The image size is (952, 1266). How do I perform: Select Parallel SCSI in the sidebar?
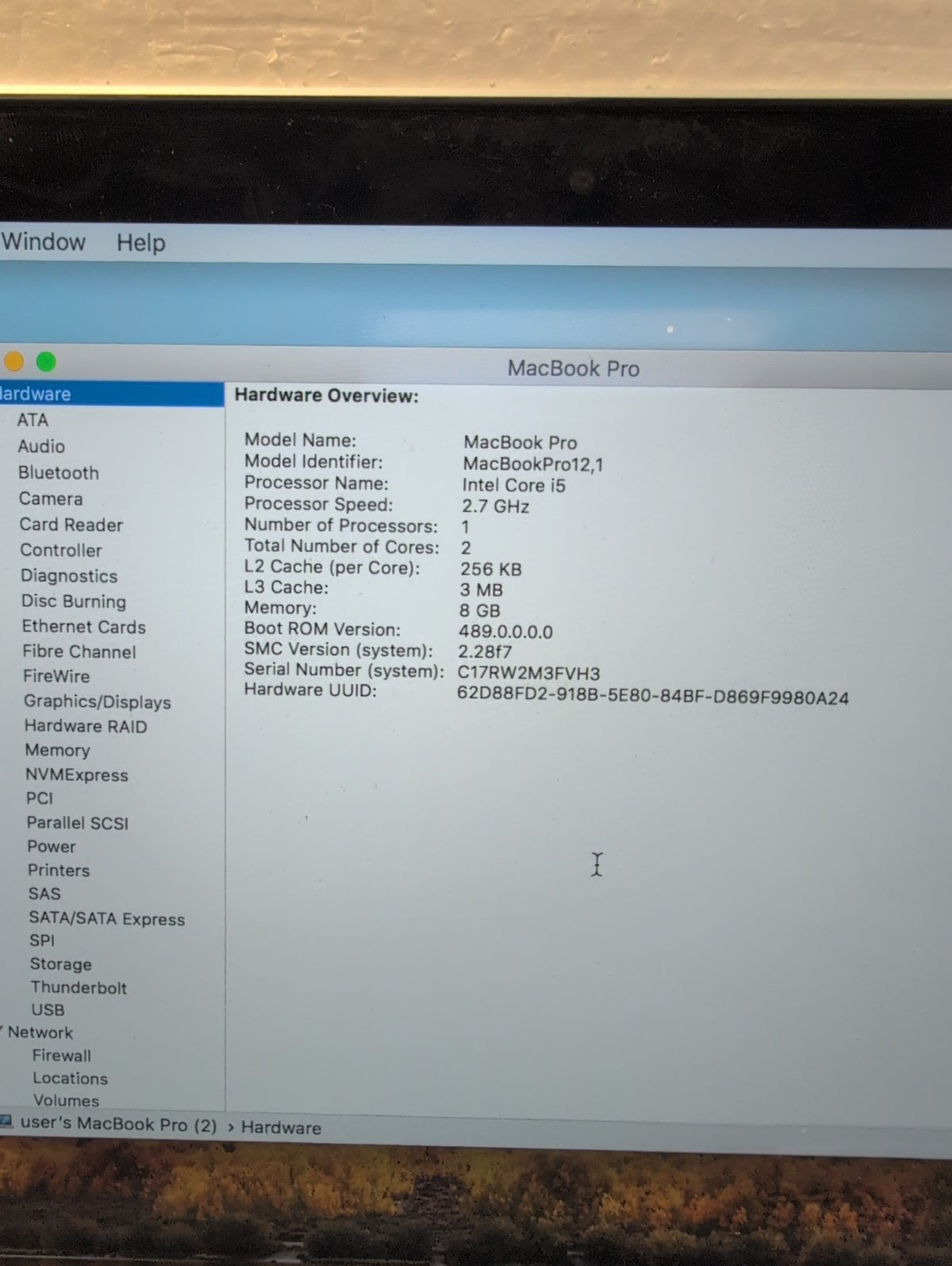[x=78, y=823]
